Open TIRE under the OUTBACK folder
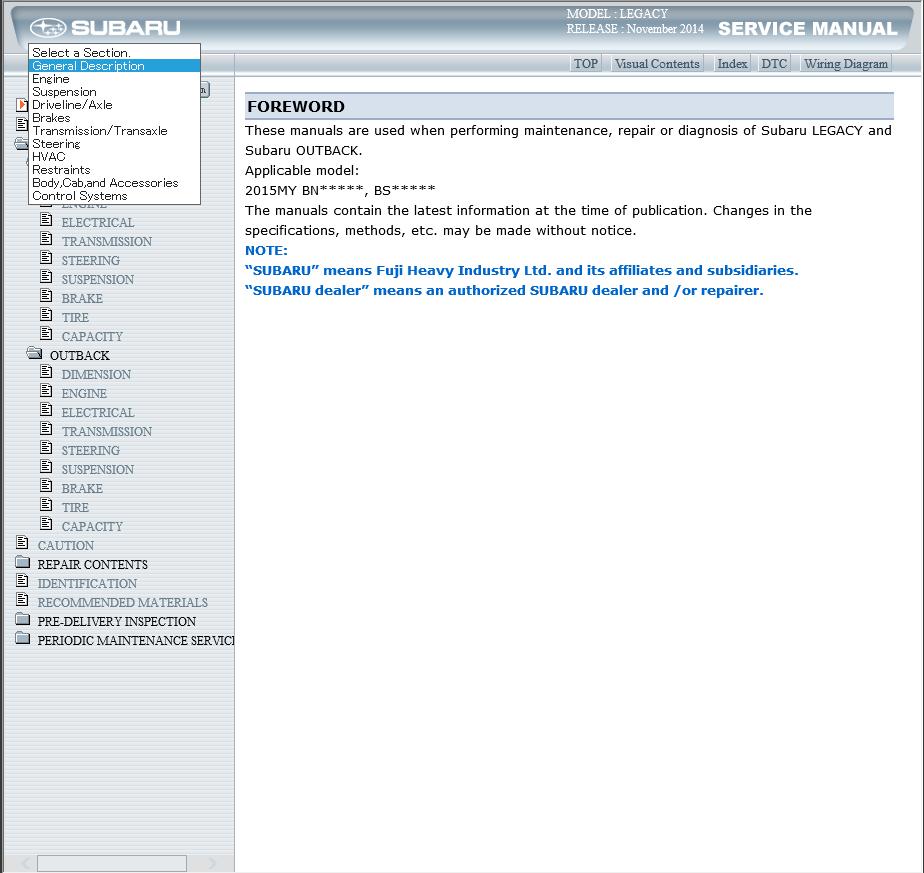Image resolution: width=924 pixels, height=873 pixels. 75,507
